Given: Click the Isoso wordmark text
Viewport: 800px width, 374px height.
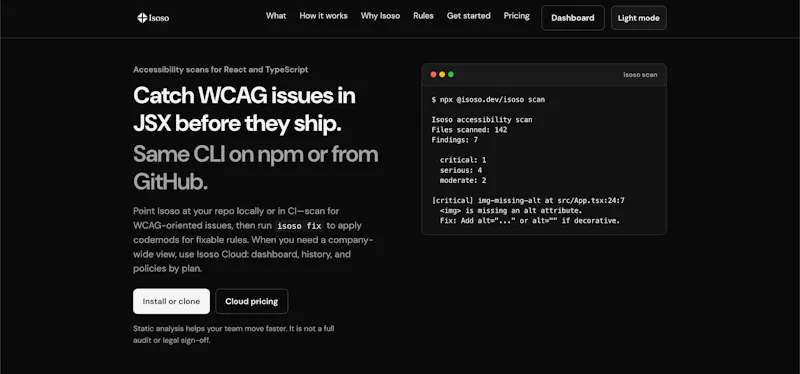Looking at the screenshot, I should 160,18.
